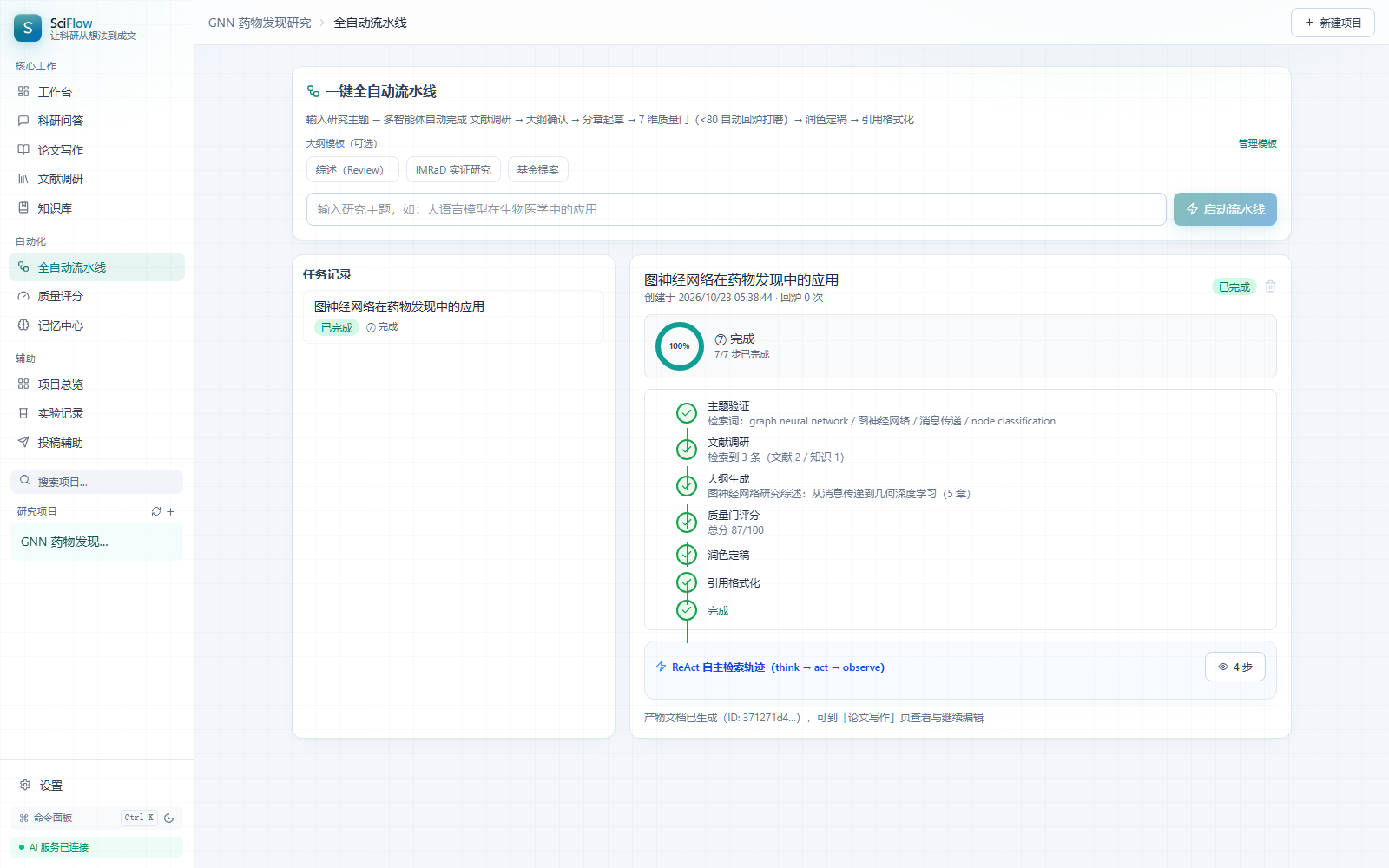Open 科研问答 in the sidebar

(x=96, y=121)
